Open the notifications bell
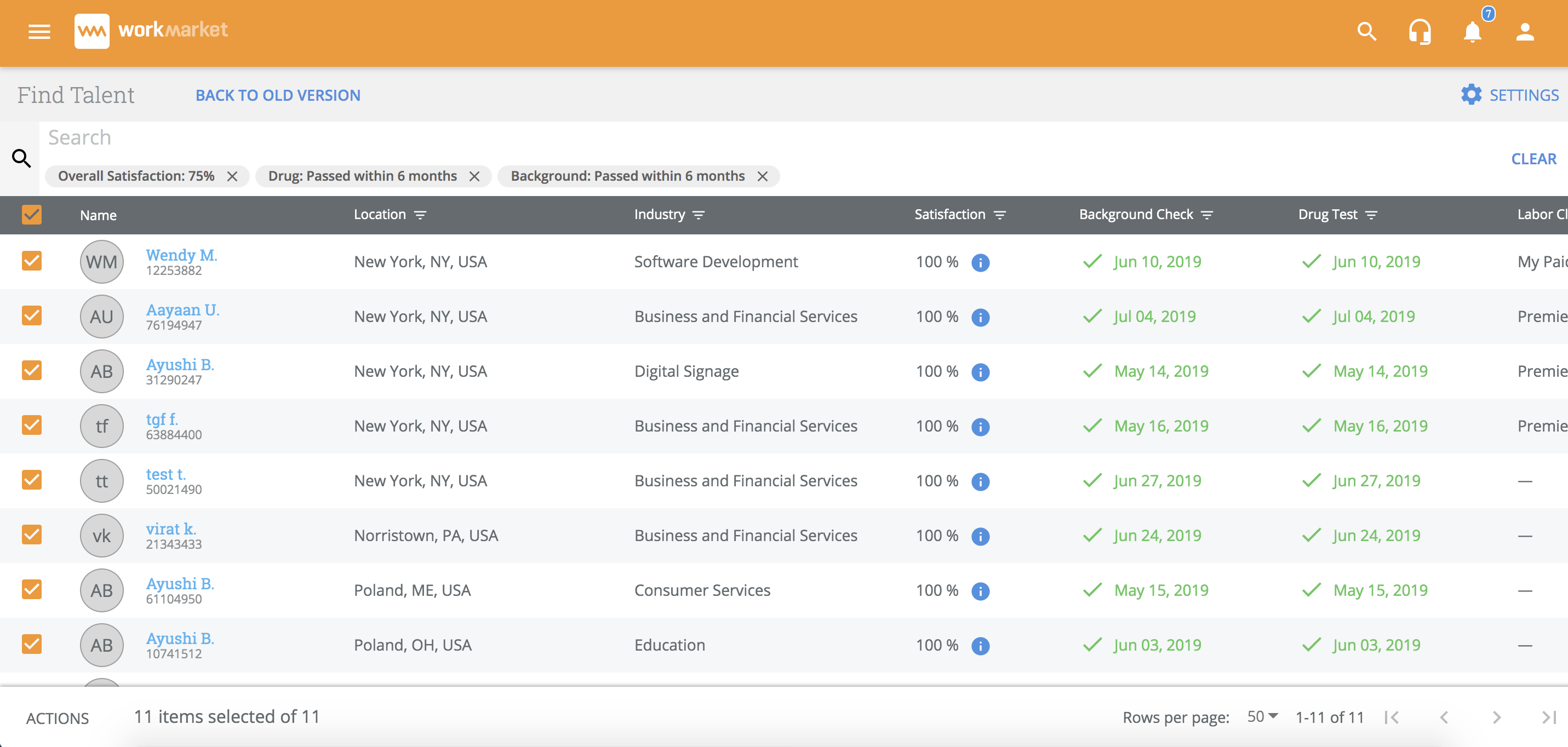This screenshot has height=747, width=1568. tap(1472, 31)
